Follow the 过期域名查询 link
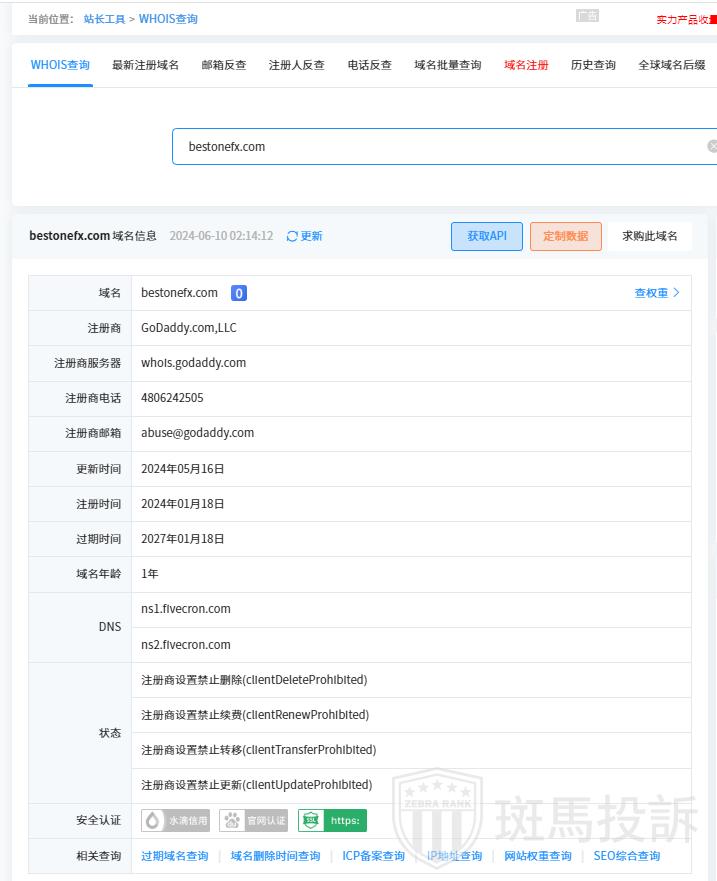 click(x=175, y=856)
